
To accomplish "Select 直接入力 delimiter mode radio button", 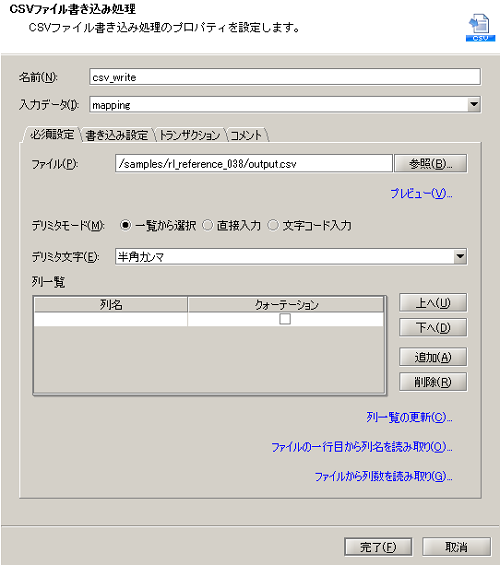I will coord(207,226).
